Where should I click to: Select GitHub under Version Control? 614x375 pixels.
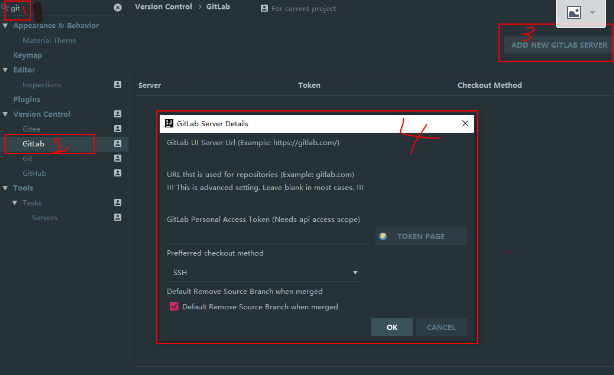(x=34, y=173)
